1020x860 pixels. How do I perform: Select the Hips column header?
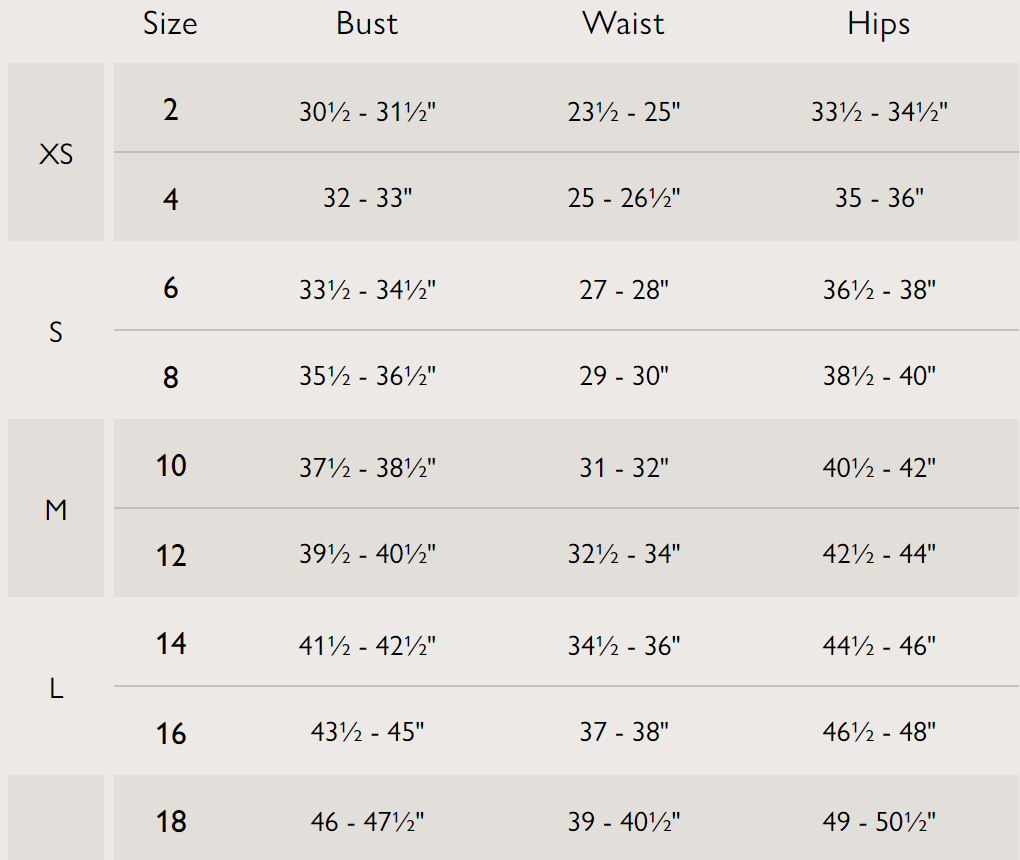point(879,24)
